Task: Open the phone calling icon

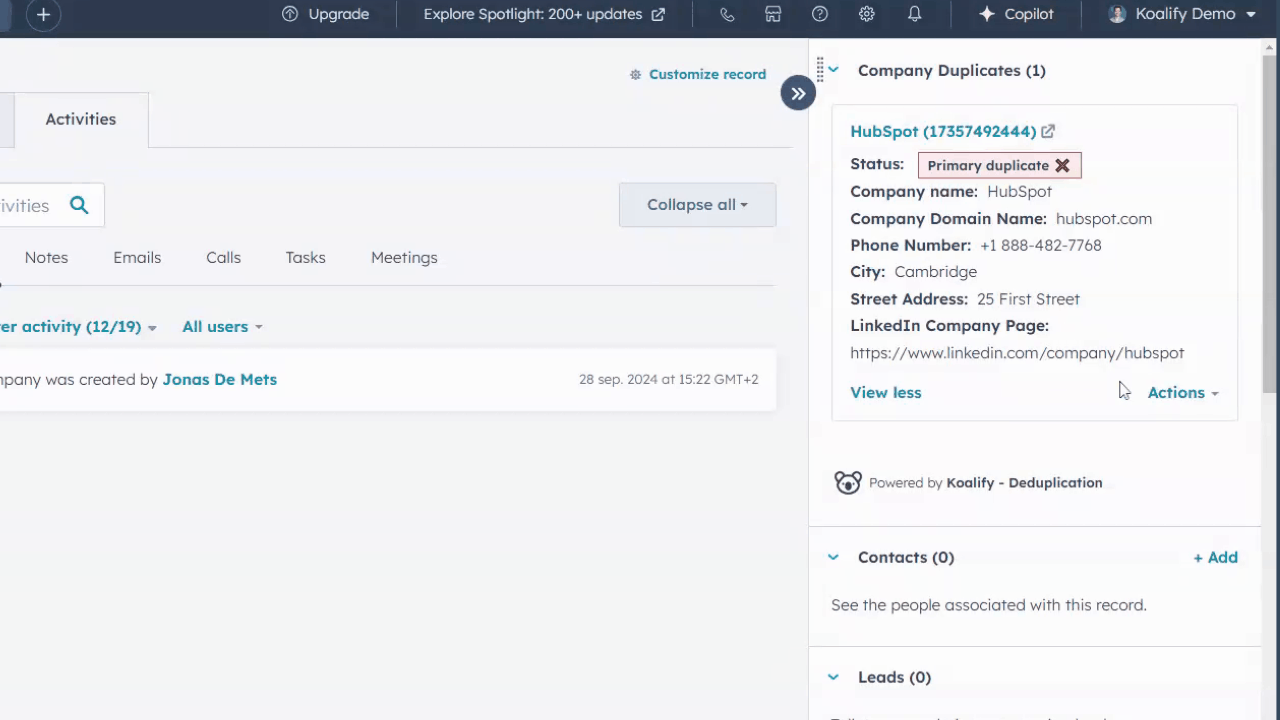Action: click(x=727, y=14)
